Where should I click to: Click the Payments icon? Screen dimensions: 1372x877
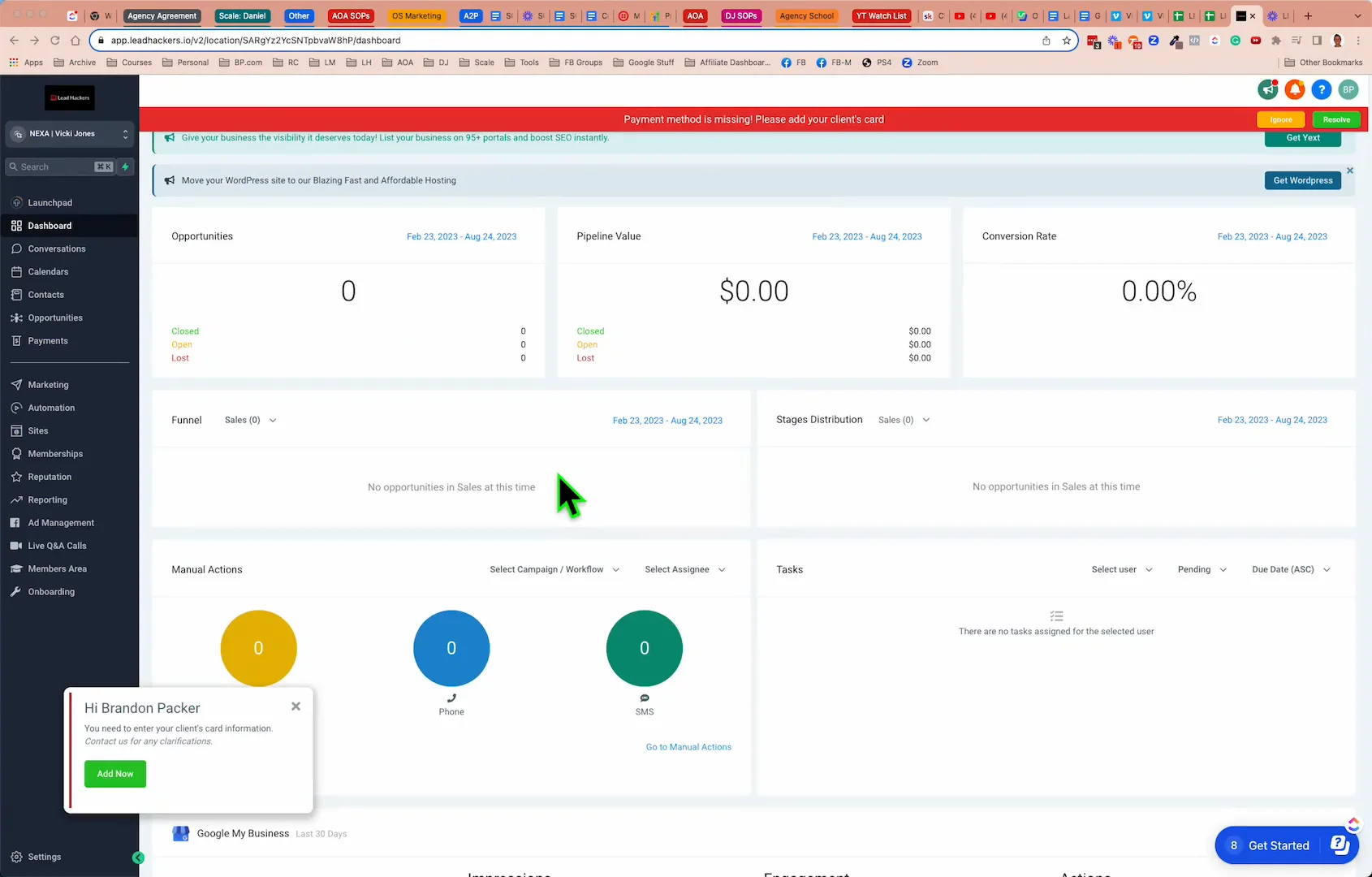17,340
